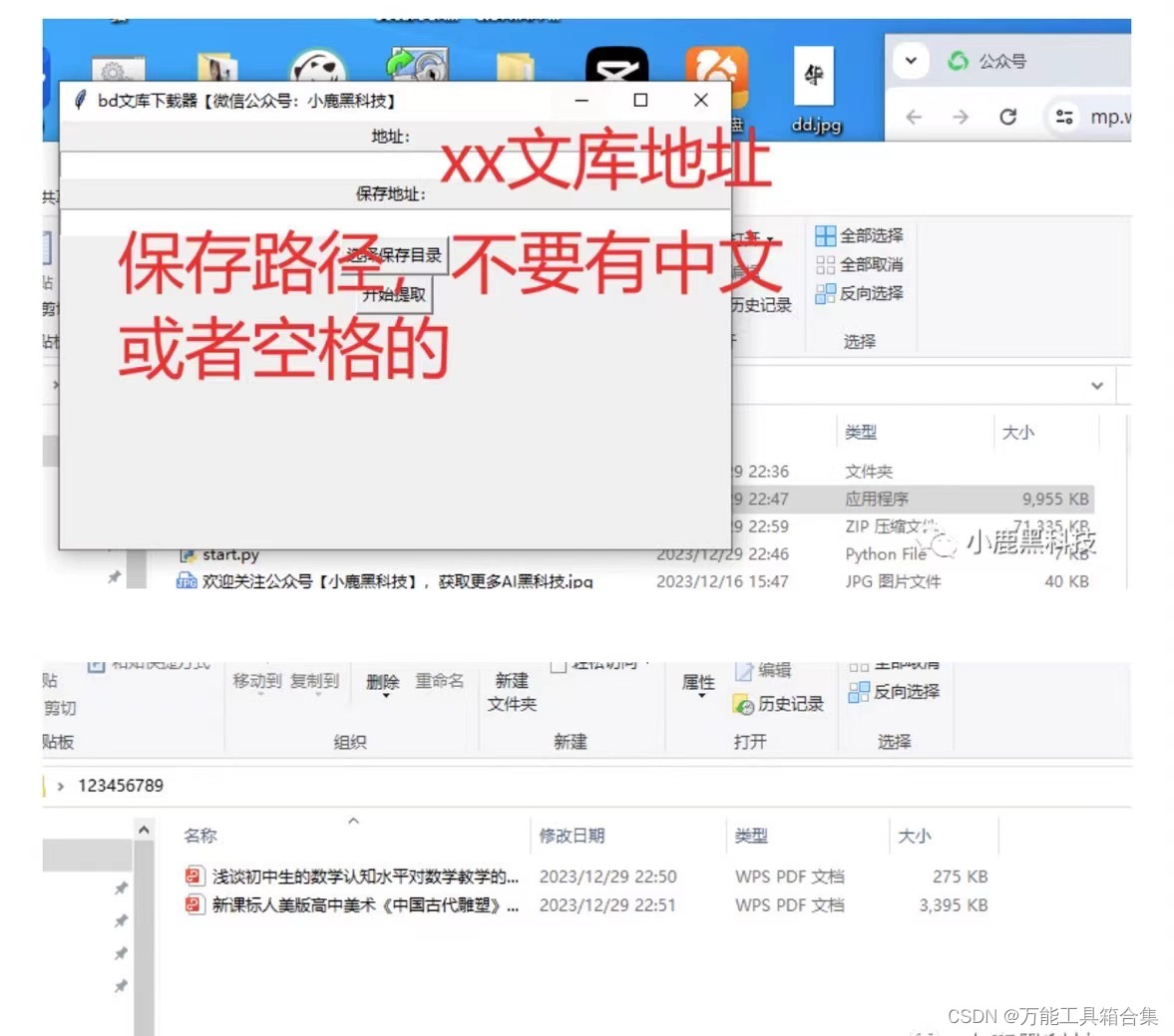This screenshot has width=1174, height=1036.
Task: Go forward in the browser
Action: click(961, 117)
